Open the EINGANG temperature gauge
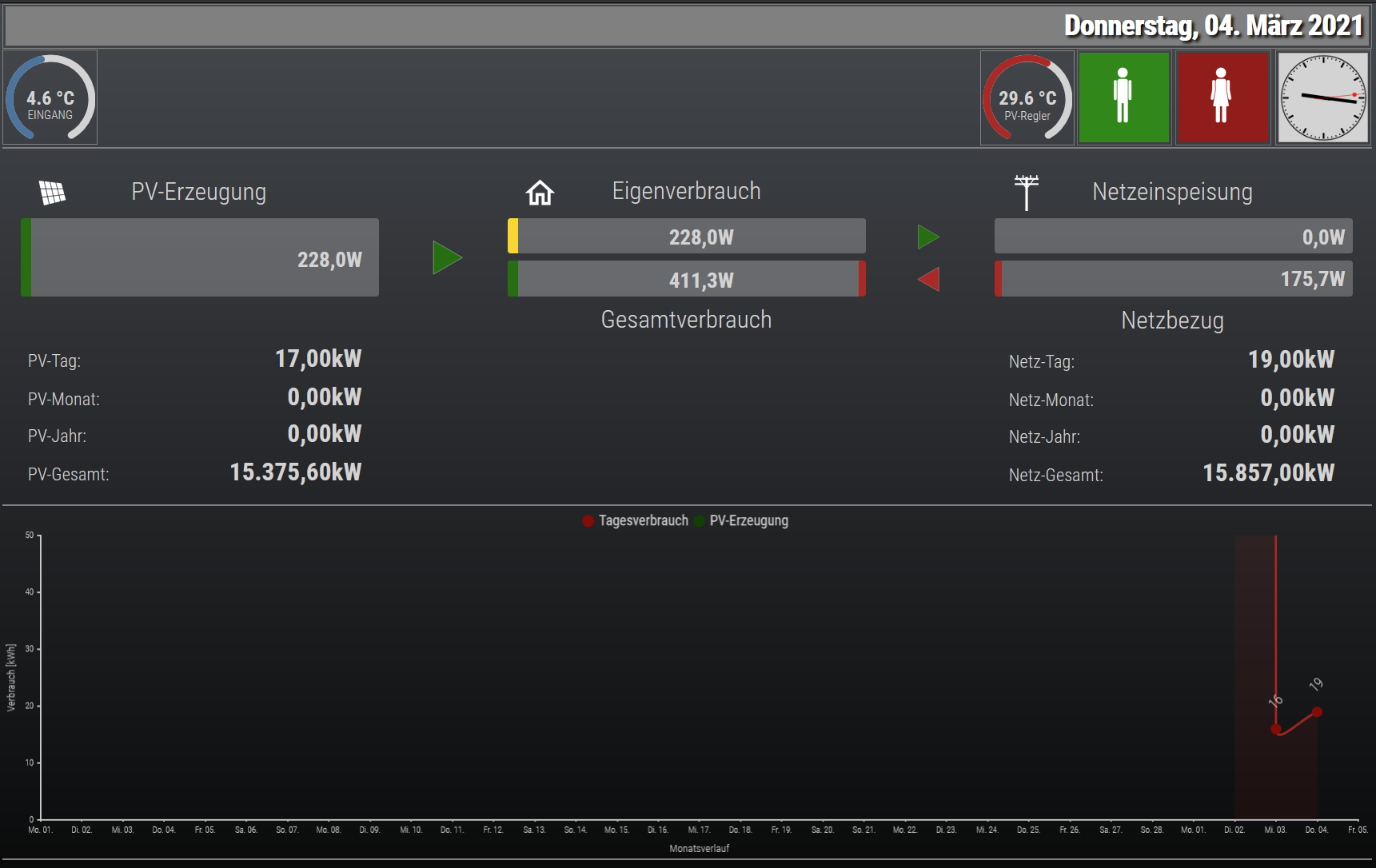The width and height of the screenshot is (1376, 868). pos(50,98)
